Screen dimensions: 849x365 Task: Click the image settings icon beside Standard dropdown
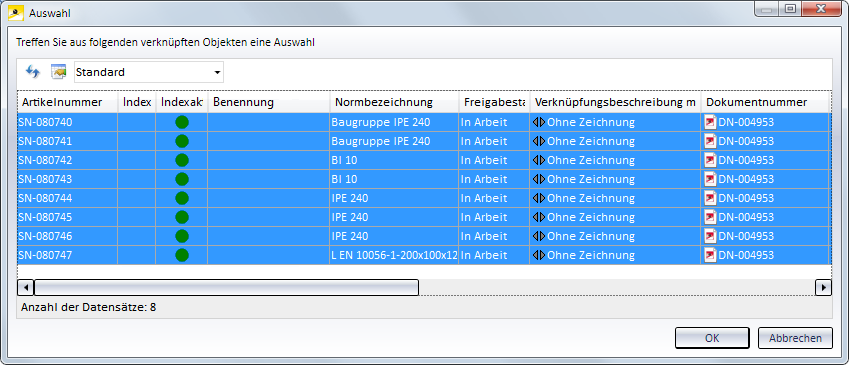[58, 71]
